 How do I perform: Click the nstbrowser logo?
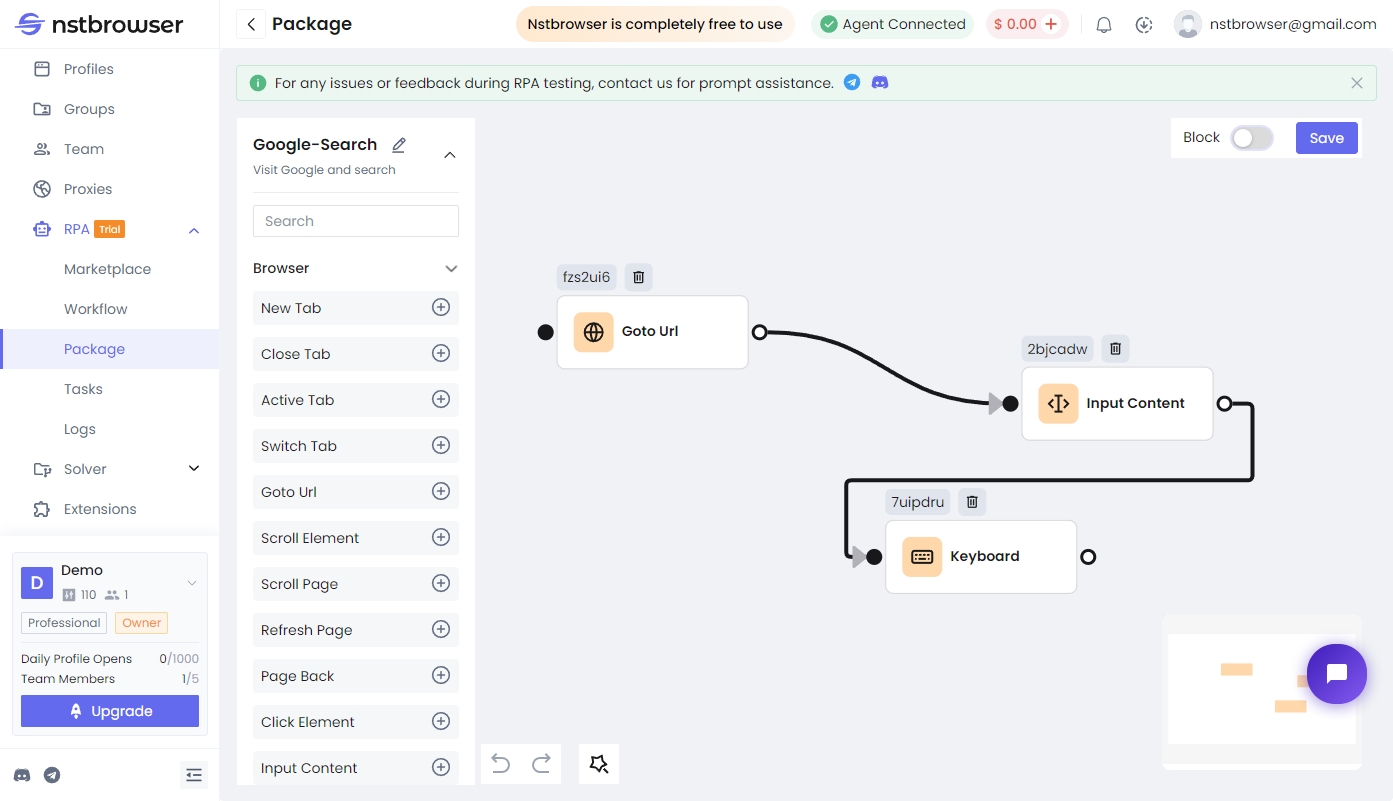point(100,24)
